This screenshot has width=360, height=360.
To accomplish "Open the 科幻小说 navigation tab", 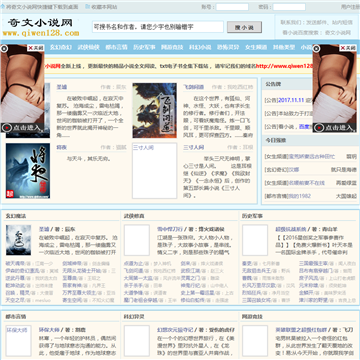I will (x=200, y=47).
